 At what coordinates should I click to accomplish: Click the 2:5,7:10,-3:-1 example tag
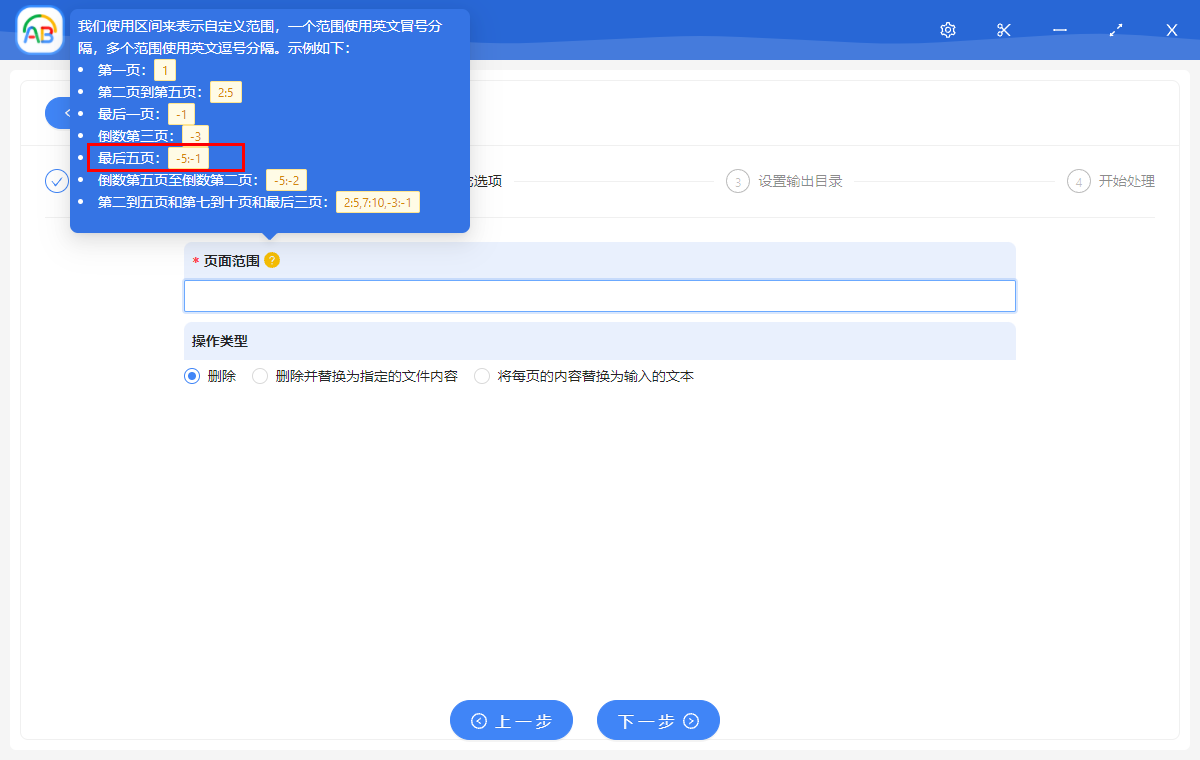378,202
